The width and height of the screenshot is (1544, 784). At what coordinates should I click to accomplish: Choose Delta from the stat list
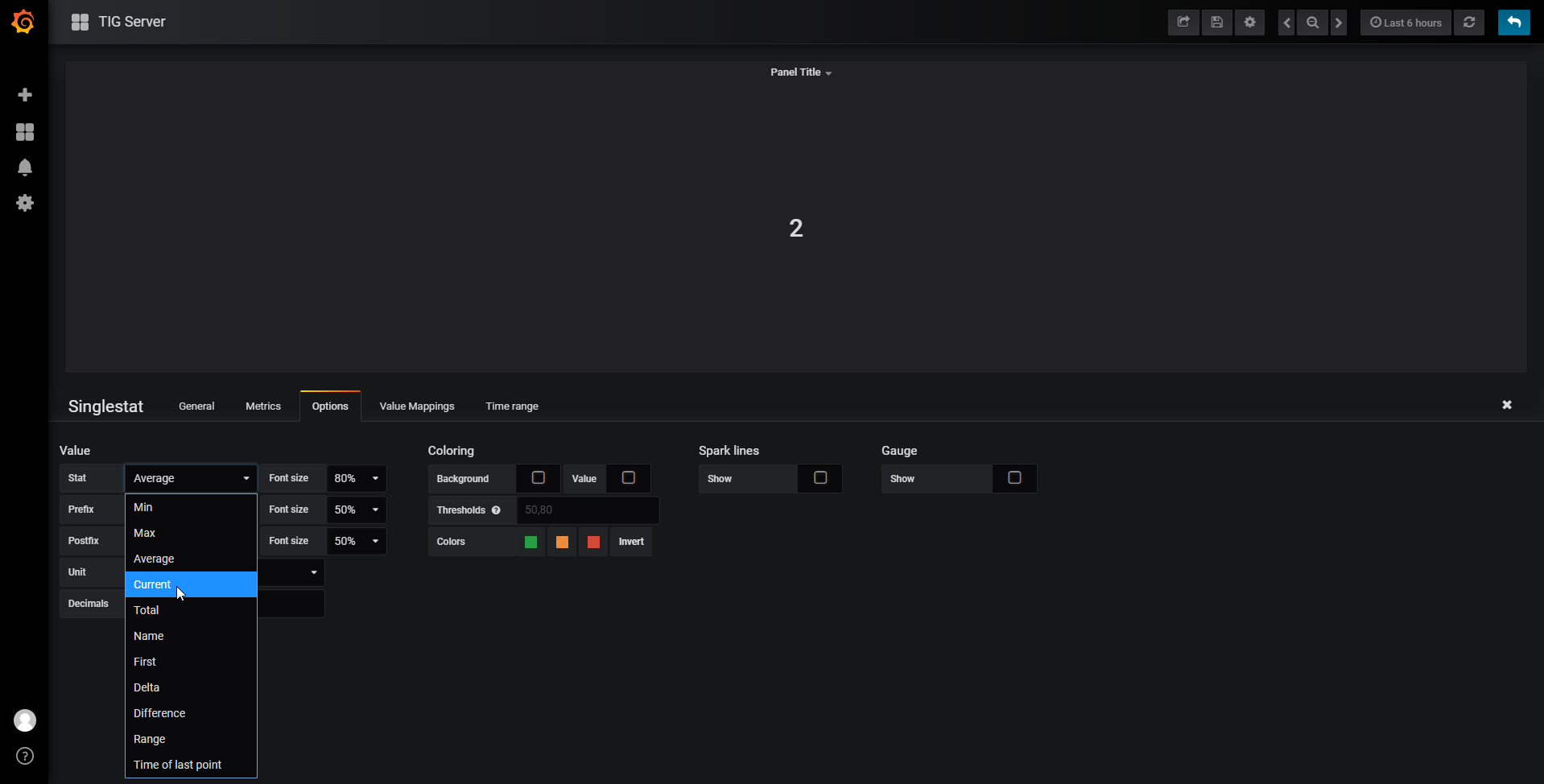pos(191,687)
